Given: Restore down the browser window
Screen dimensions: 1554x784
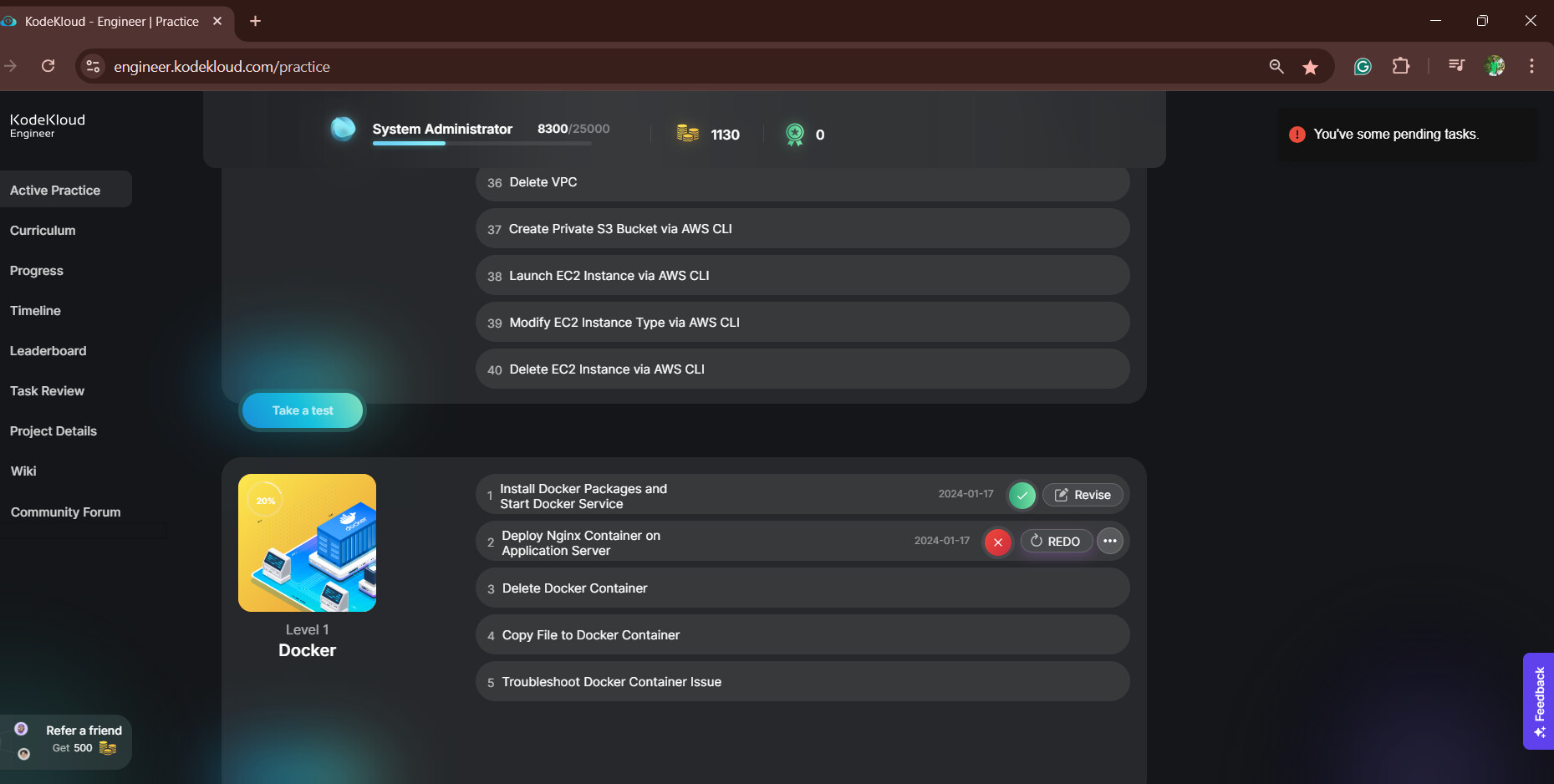Looking at the screenshot, I should [x=1482, y=21].
